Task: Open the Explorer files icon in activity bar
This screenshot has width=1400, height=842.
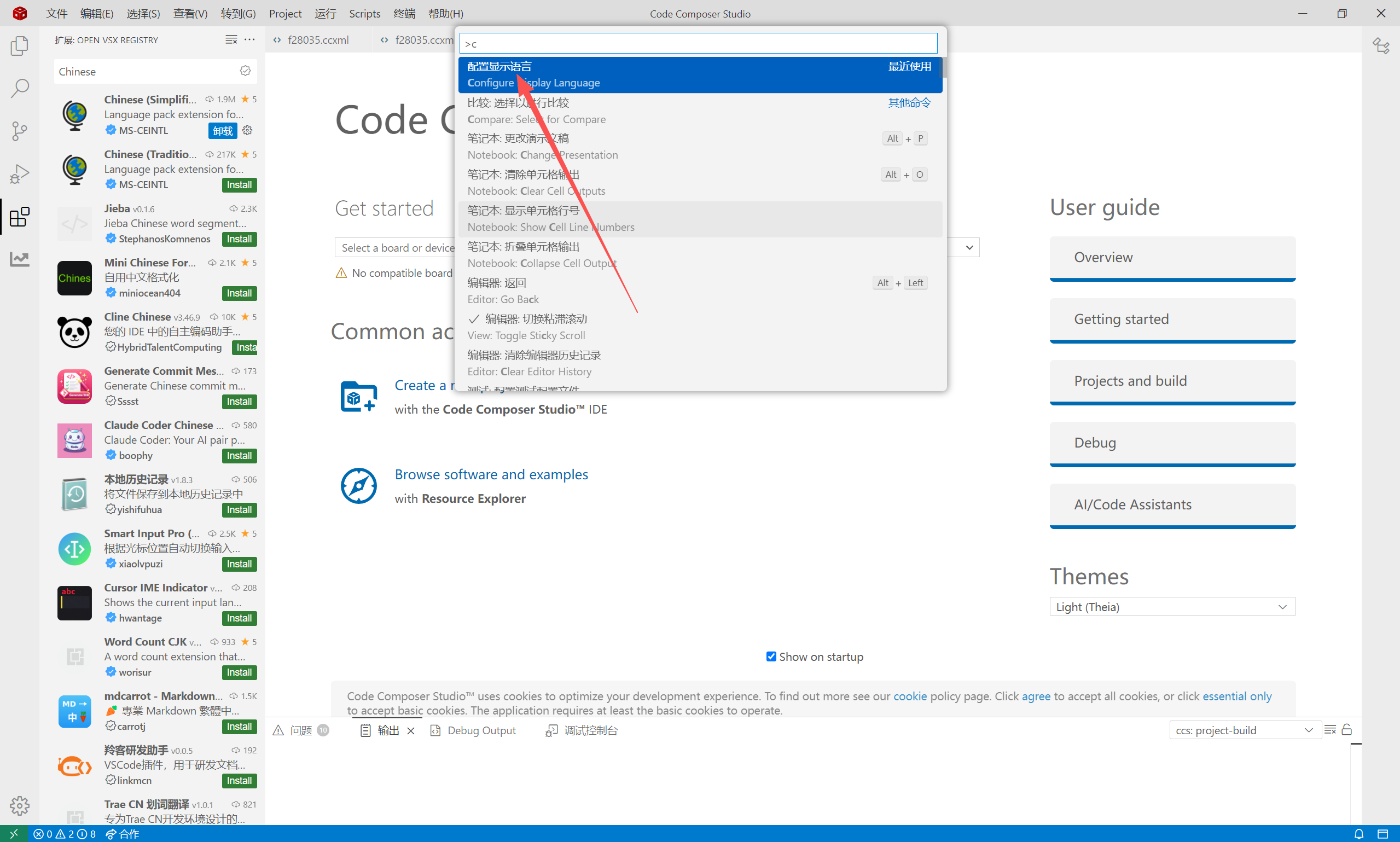Action: point(19,46)
